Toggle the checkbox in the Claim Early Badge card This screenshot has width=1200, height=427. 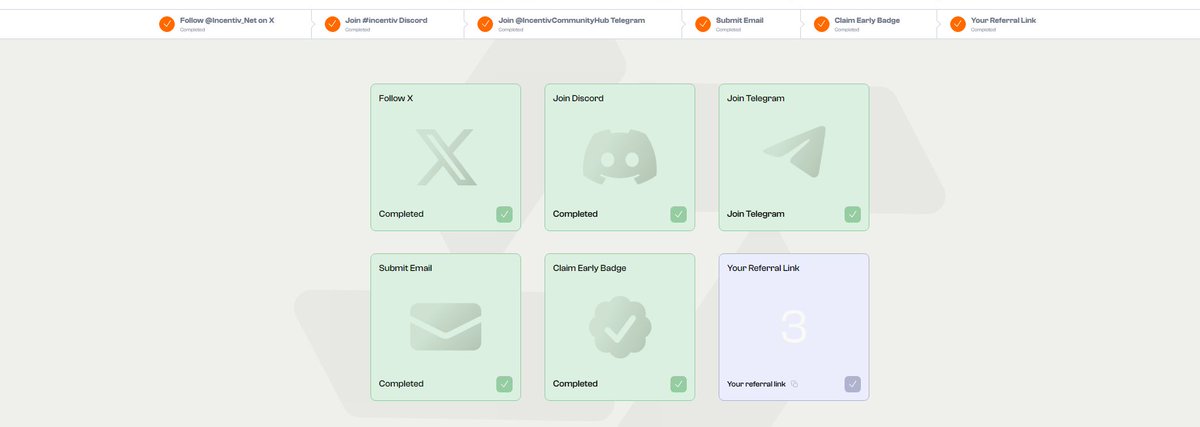678,384
